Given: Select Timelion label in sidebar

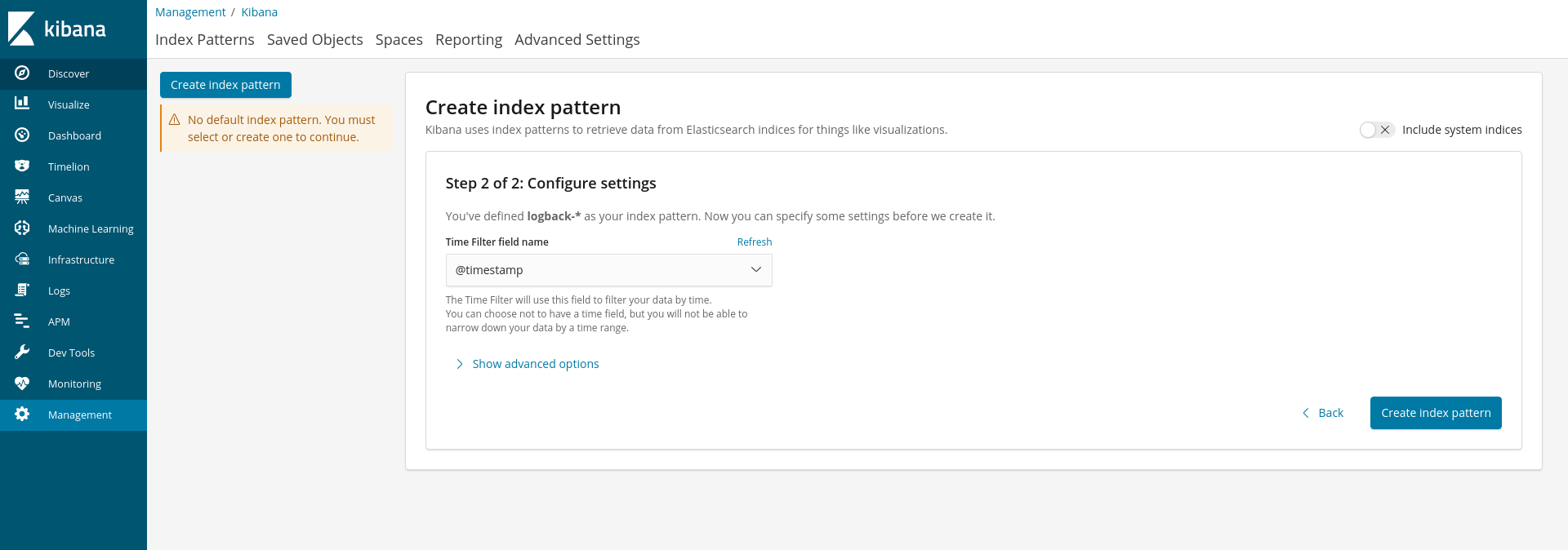Looking at the screenshot, I should point(69,166).
